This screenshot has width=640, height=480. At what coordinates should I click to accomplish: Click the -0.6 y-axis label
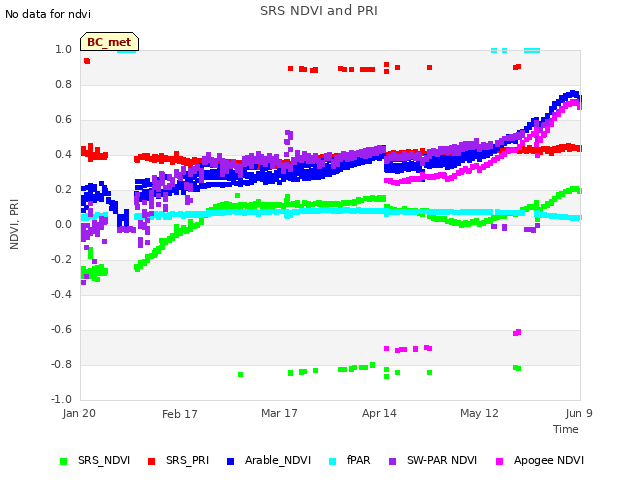click(62, 329)
